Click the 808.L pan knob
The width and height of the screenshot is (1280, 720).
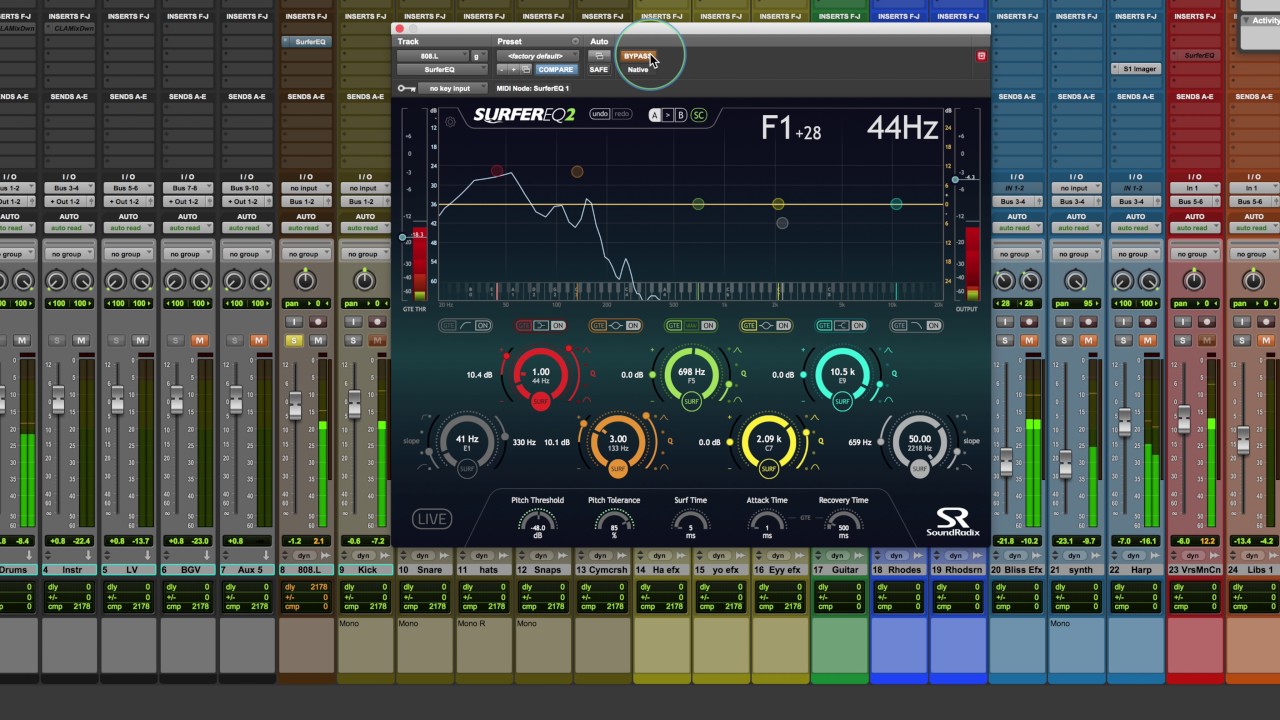305,281
